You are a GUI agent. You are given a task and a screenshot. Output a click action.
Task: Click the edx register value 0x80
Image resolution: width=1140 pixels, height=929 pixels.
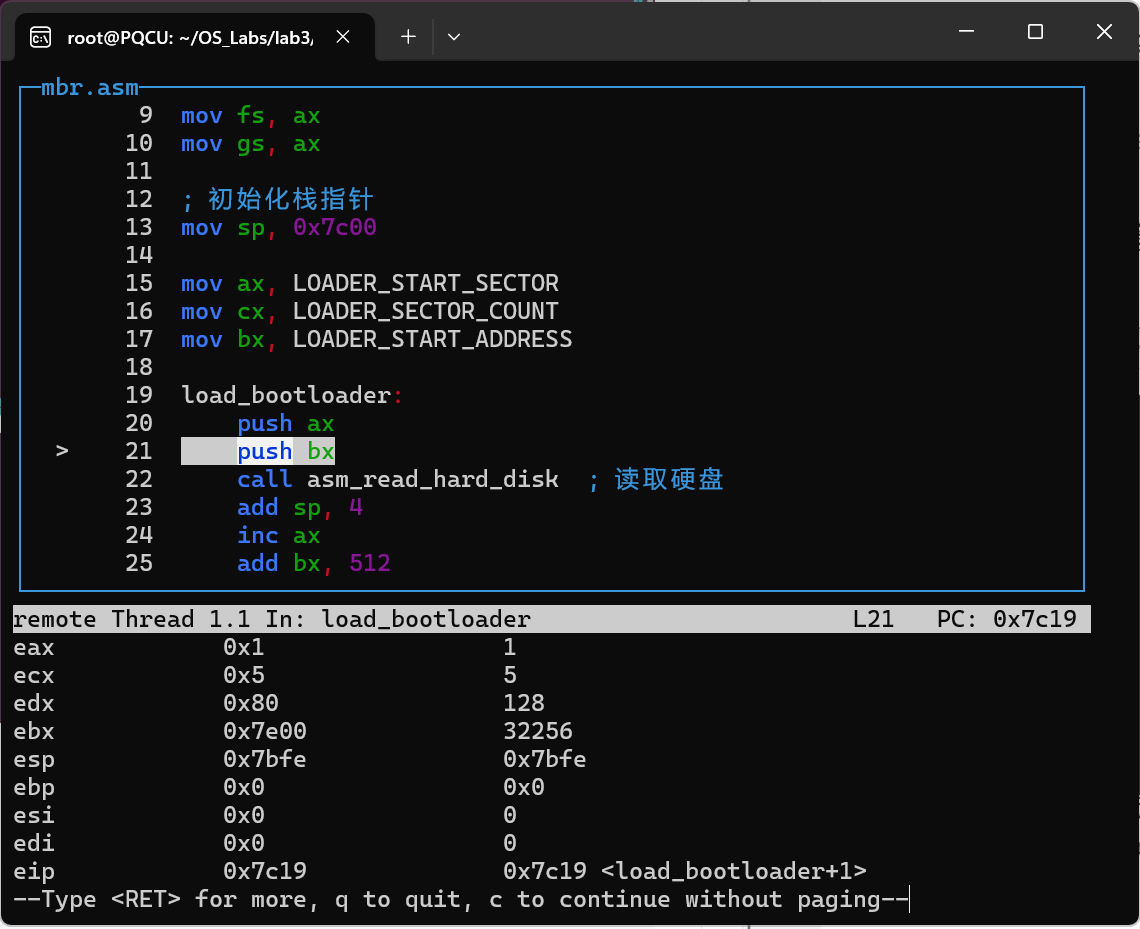click(251, 703)
